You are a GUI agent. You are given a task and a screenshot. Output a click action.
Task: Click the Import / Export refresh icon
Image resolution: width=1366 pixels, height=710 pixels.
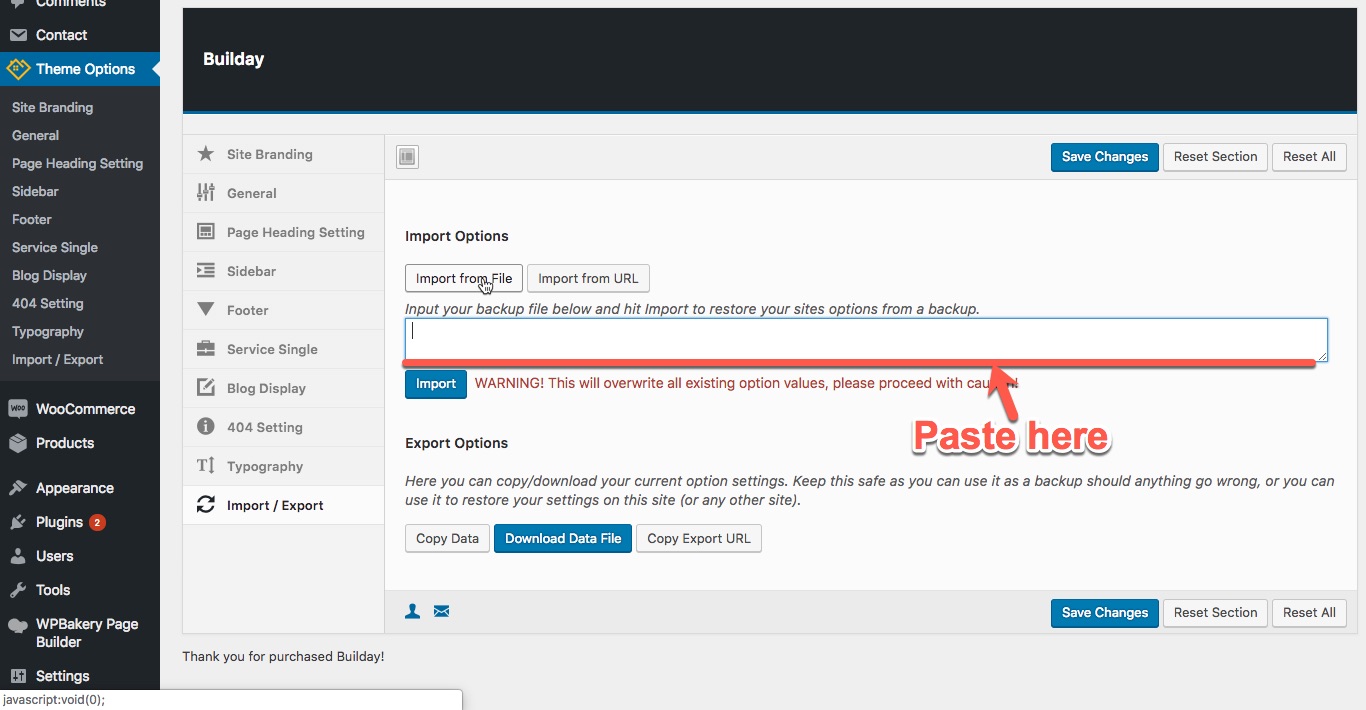click(x=206, y=505)
